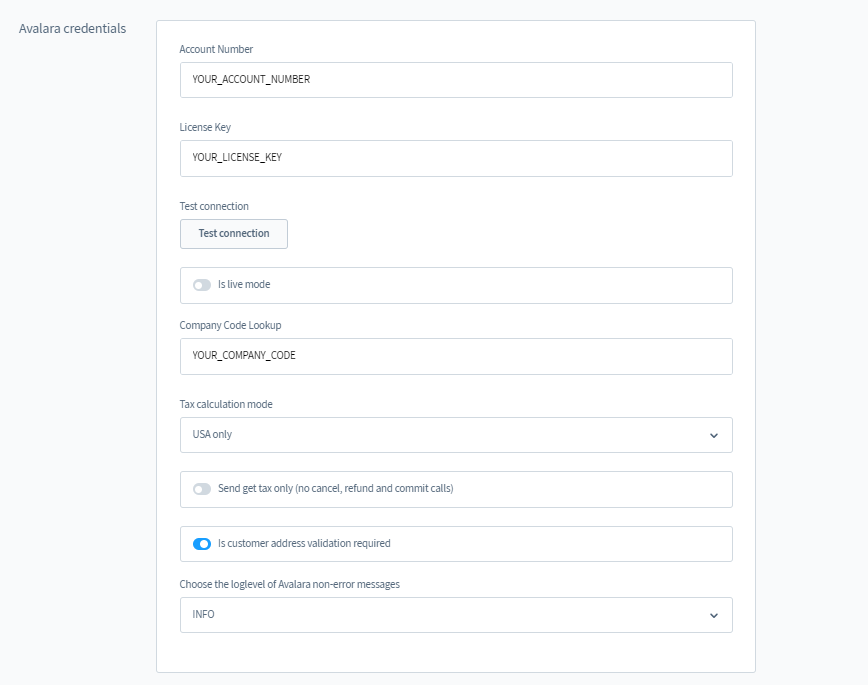Click the Company Code Lookup label
This screenshot has width=868, height=685.
(230, 325)
